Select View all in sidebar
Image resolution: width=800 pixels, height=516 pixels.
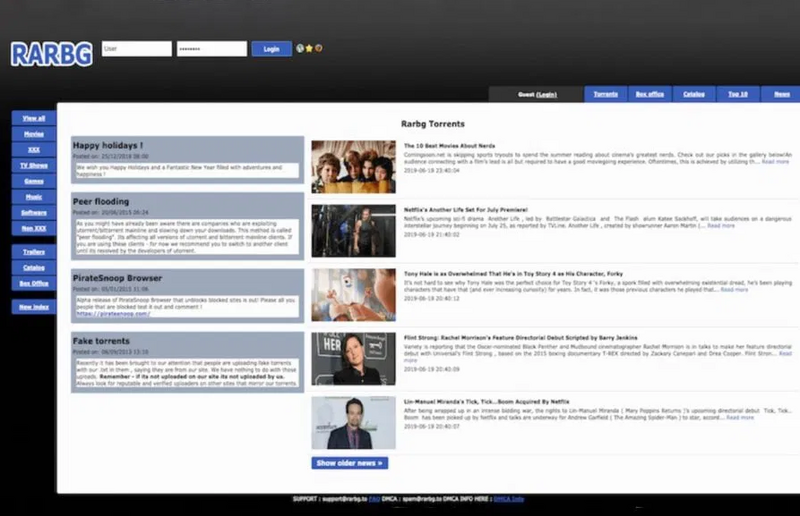point(34,118)
